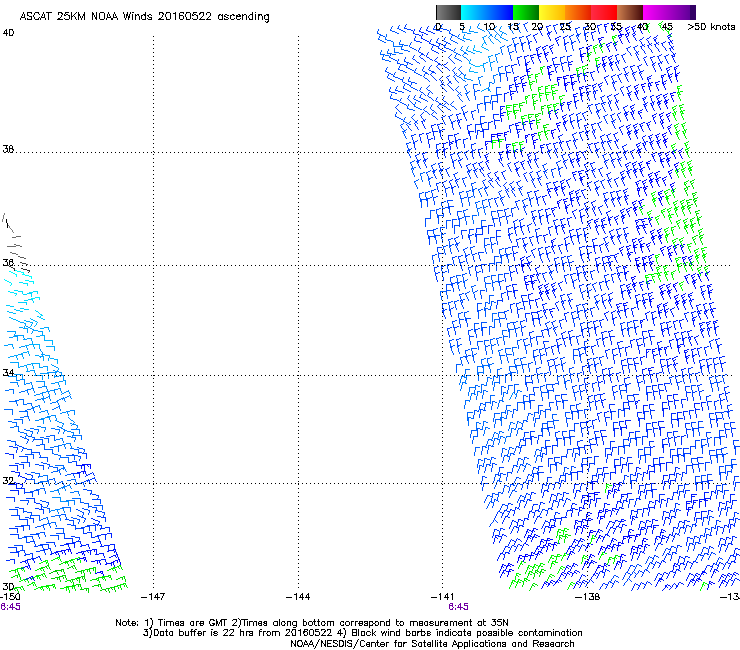Click the longitude label '-147'
This screenshot has height=650, width=740.
pos(153,597)
